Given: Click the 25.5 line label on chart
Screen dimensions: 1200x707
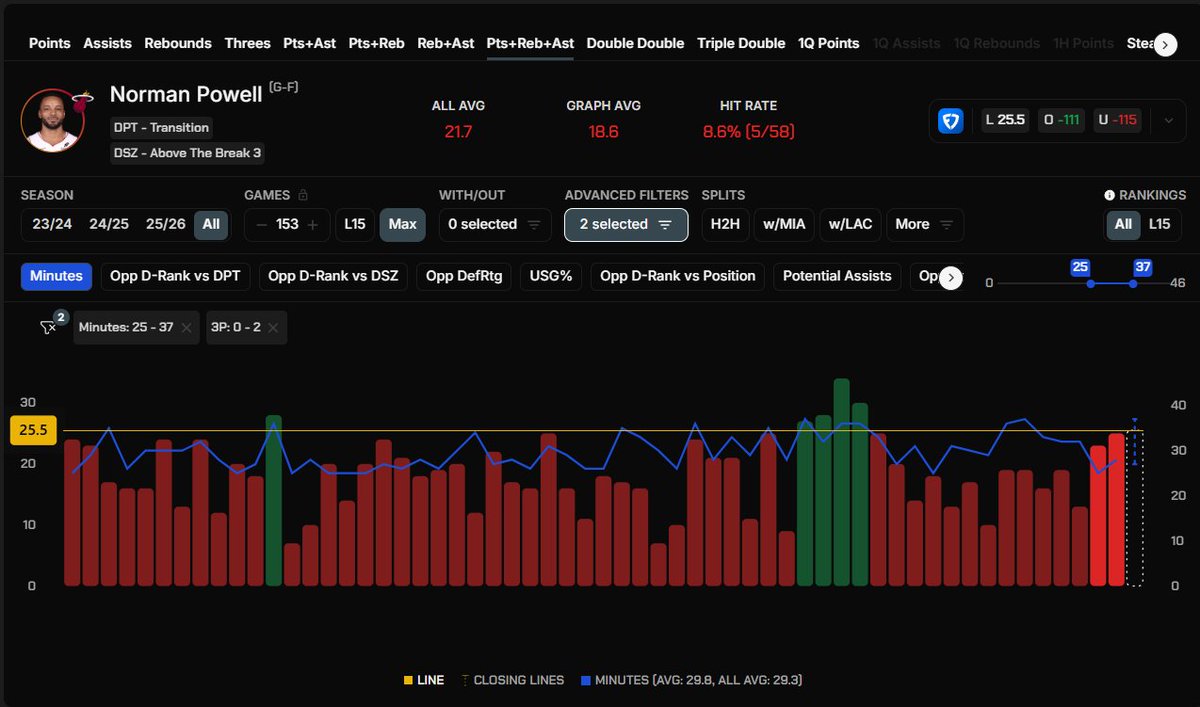Looking at the screenshot, I should pyautogui.click(x=33, y=430).
